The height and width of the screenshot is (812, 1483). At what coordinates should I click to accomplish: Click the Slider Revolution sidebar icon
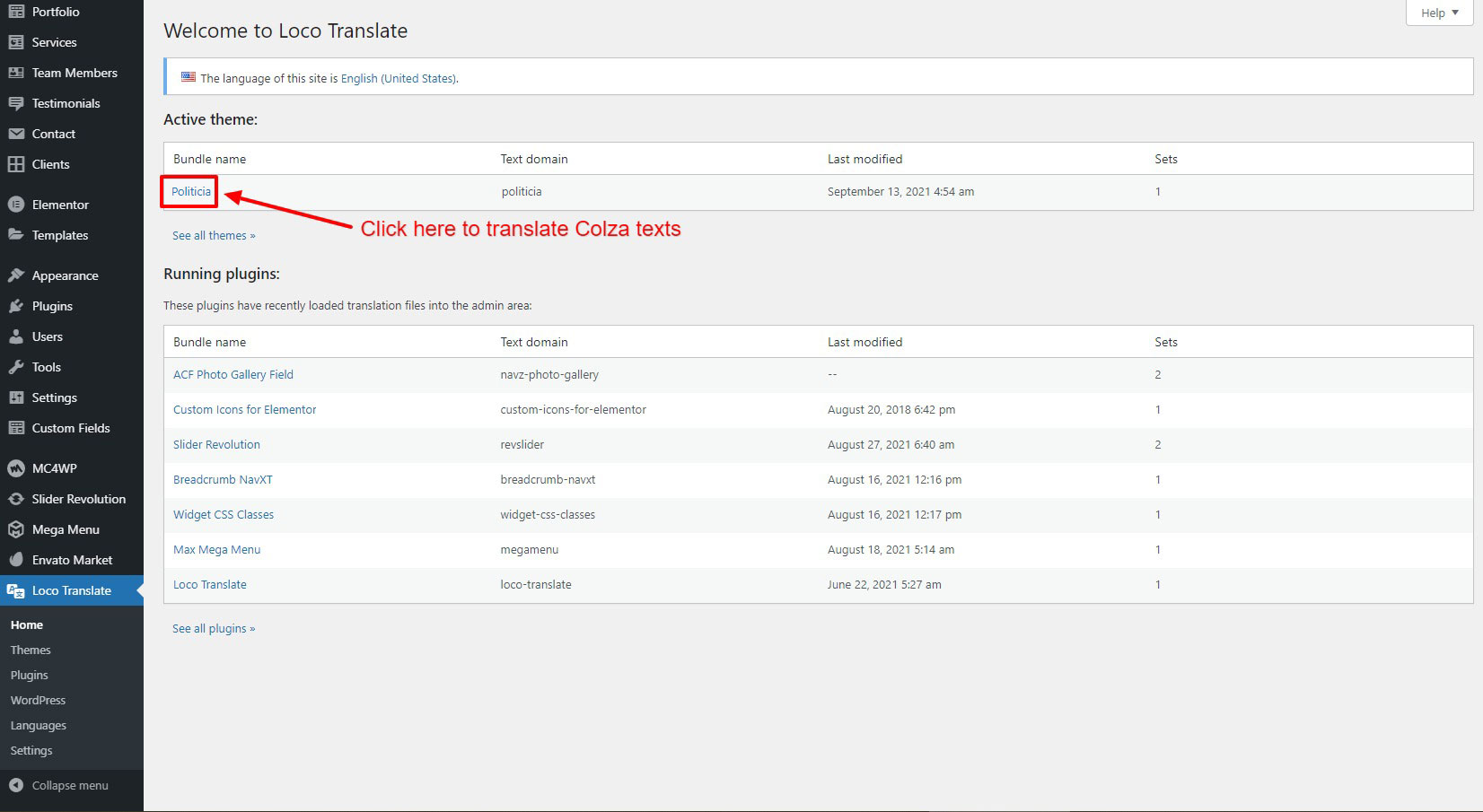(16, 499)
